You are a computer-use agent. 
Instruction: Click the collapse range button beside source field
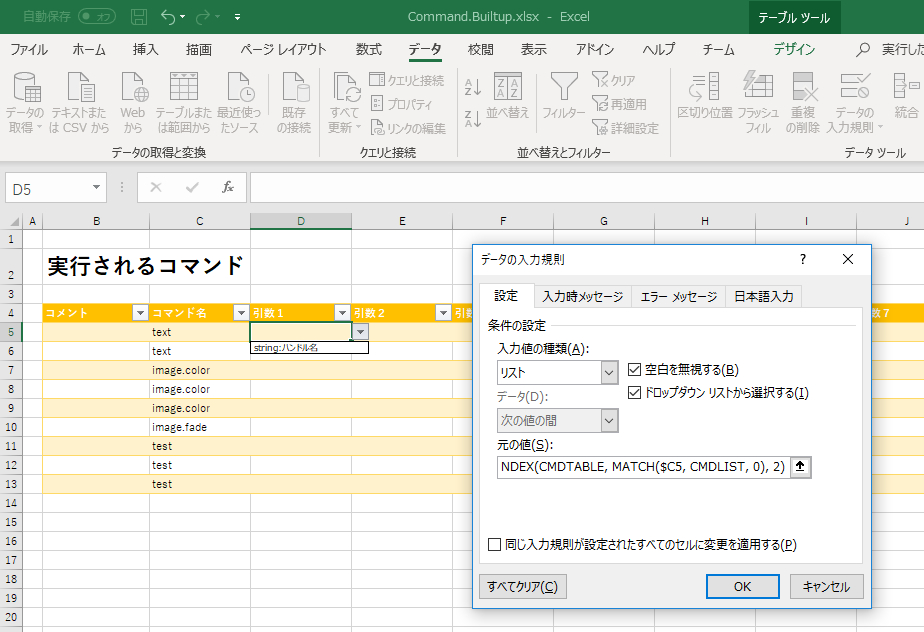(800, 466)
